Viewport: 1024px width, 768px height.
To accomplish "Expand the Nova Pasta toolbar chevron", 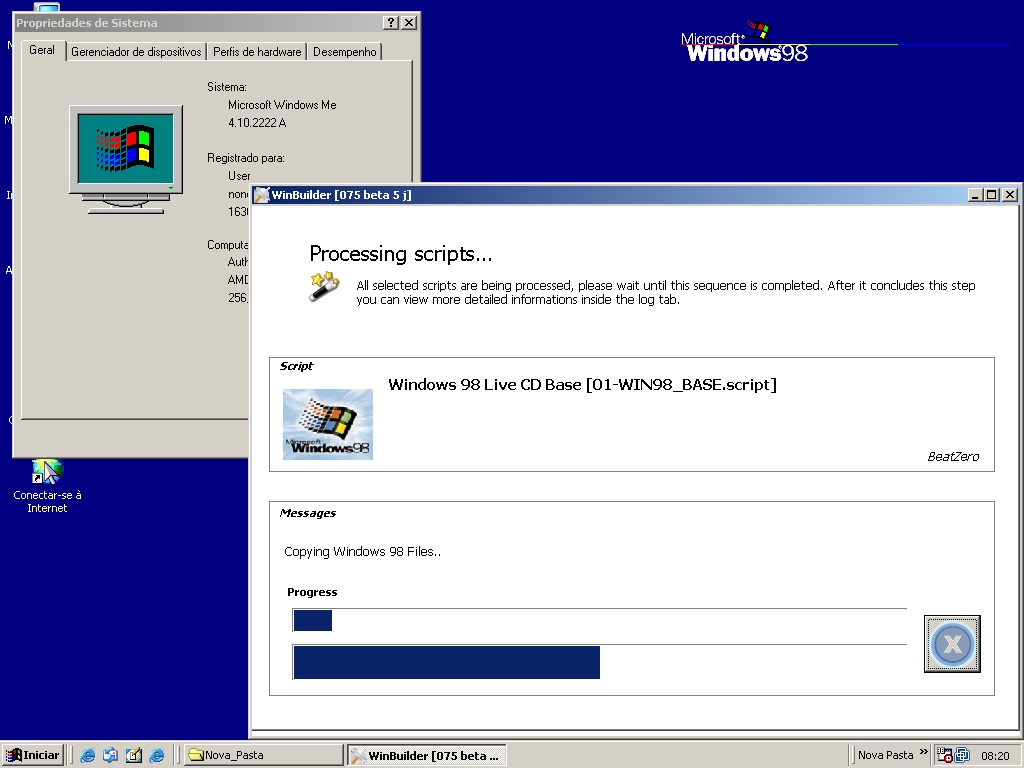I will [926, 754].
